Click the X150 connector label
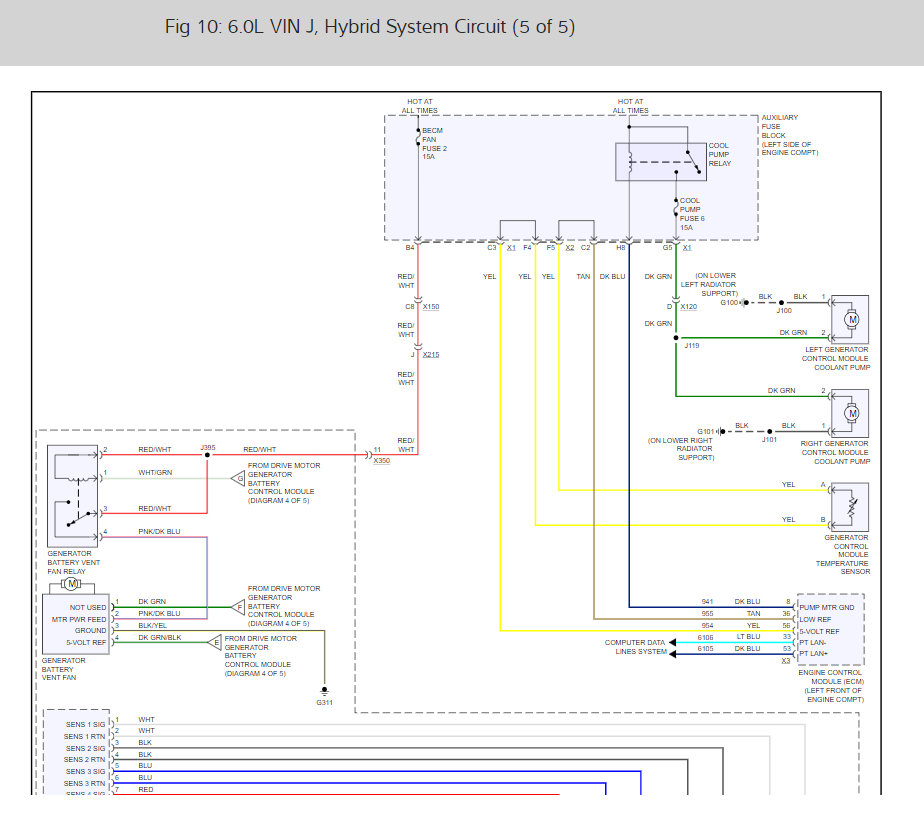This screenshot has width=924, height=819. tap(431, 306)
